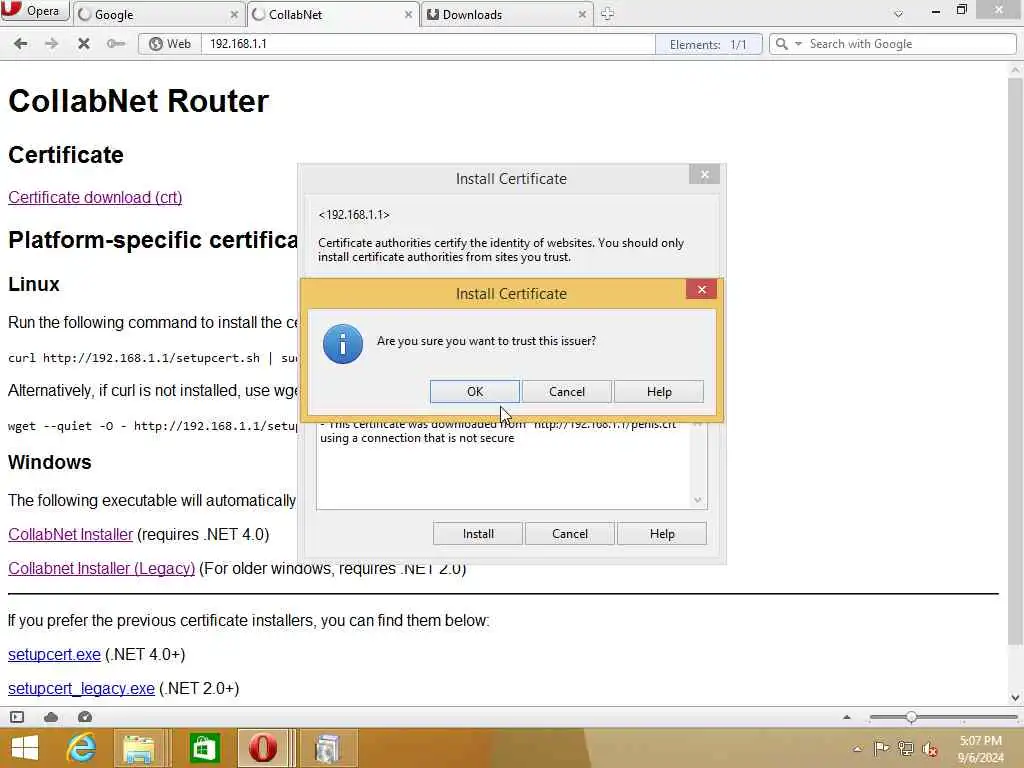1024x768 pixels.
Task: Stop page loading with the X icon
Action: click(84, 44)
